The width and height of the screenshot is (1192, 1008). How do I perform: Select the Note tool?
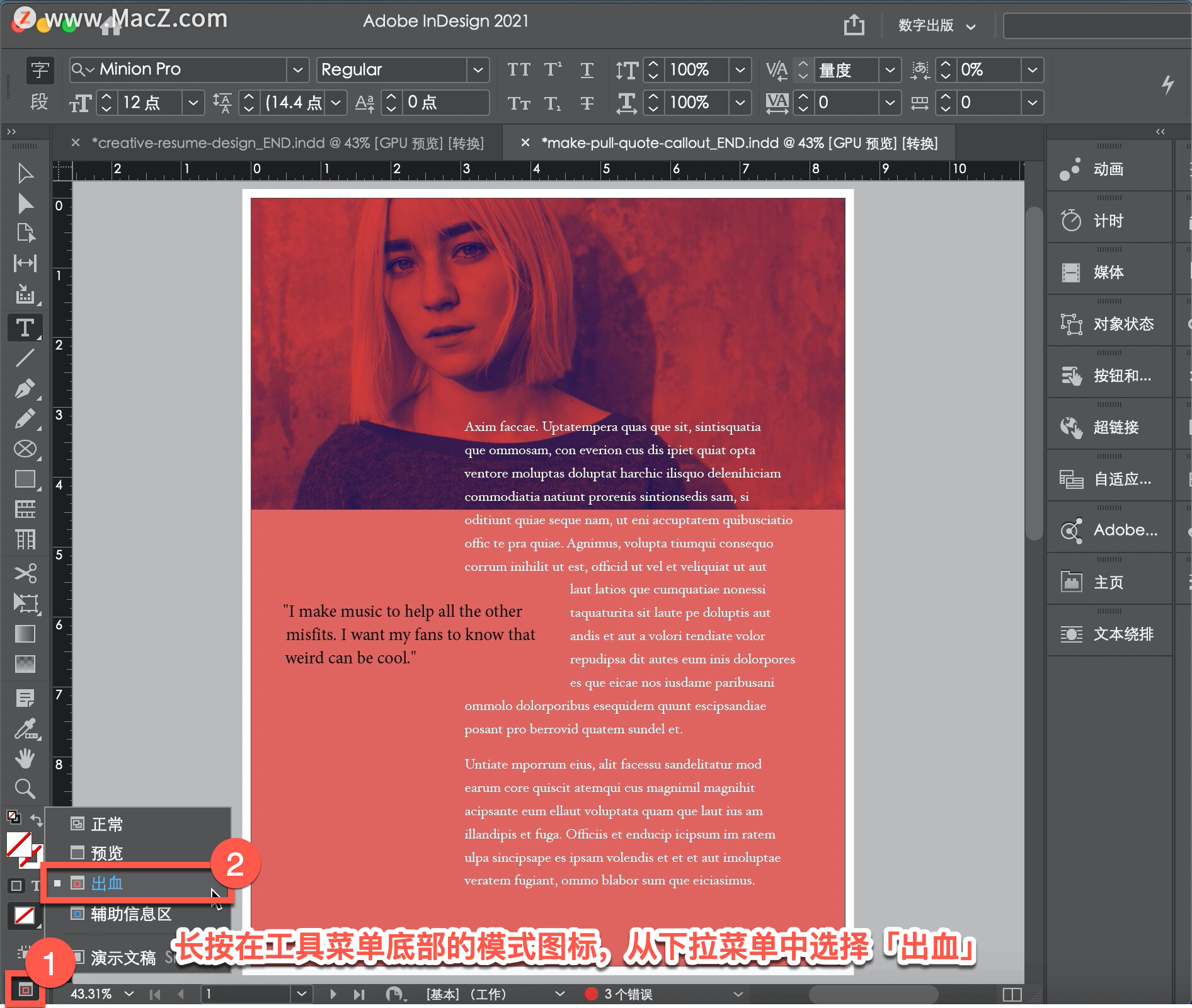coord(25,698)
